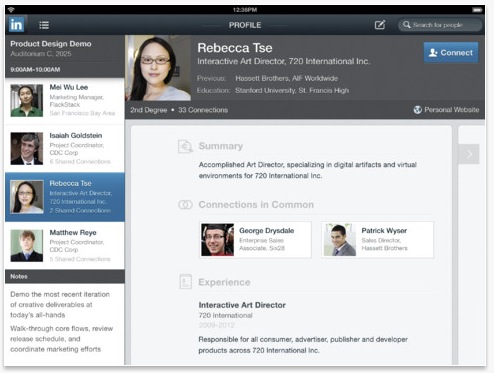This screenshot has height=373, width=494.
Task: Tap Isaiah Goldstein's photo thumbnail
Action: [x=27, y=148]
